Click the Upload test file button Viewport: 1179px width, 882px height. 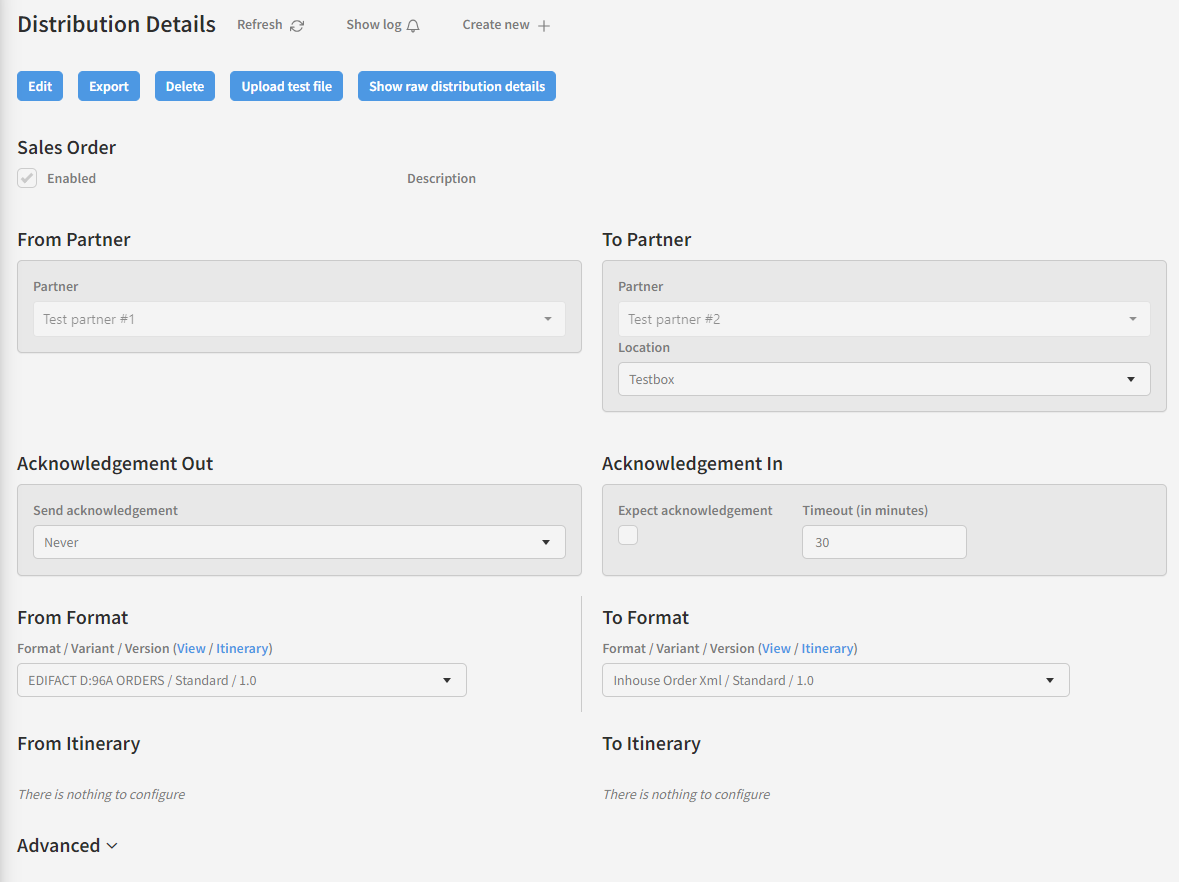[x=286, y=87]
